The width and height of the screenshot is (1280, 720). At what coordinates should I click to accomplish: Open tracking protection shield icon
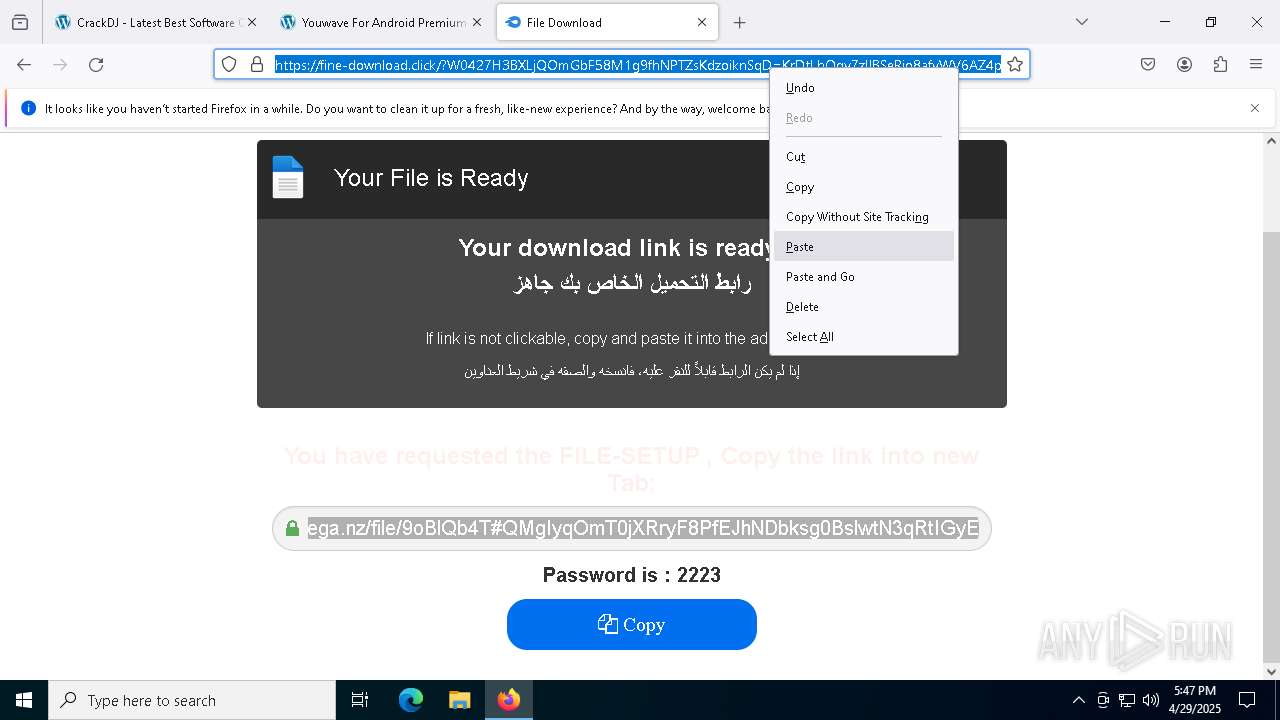(x=229, y=64)
